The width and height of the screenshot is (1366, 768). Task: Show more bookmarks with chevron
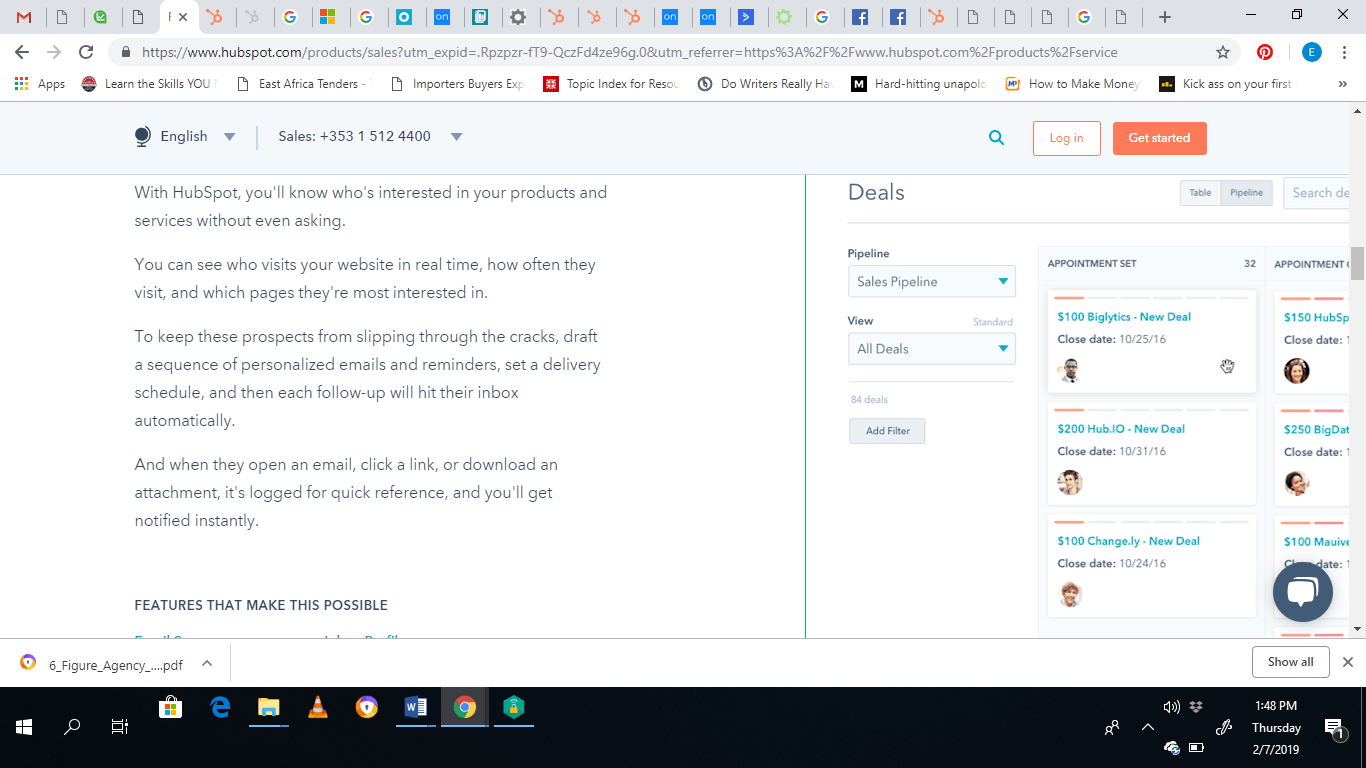pos(1342,84)
